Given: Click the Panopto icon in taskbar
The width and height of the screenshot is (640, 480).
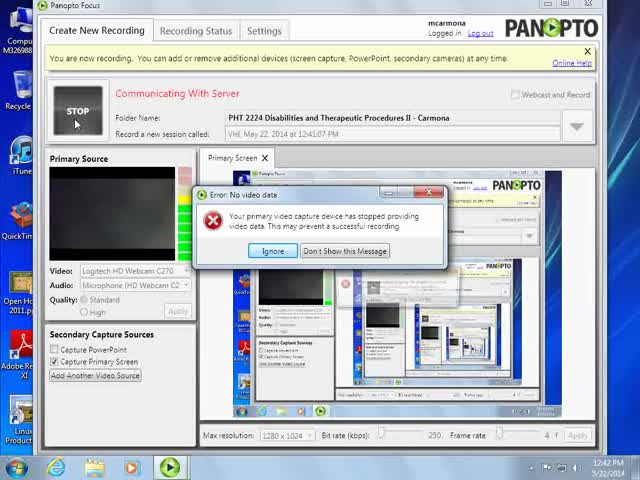Looking at the screenshot, I should click(169, 467).
